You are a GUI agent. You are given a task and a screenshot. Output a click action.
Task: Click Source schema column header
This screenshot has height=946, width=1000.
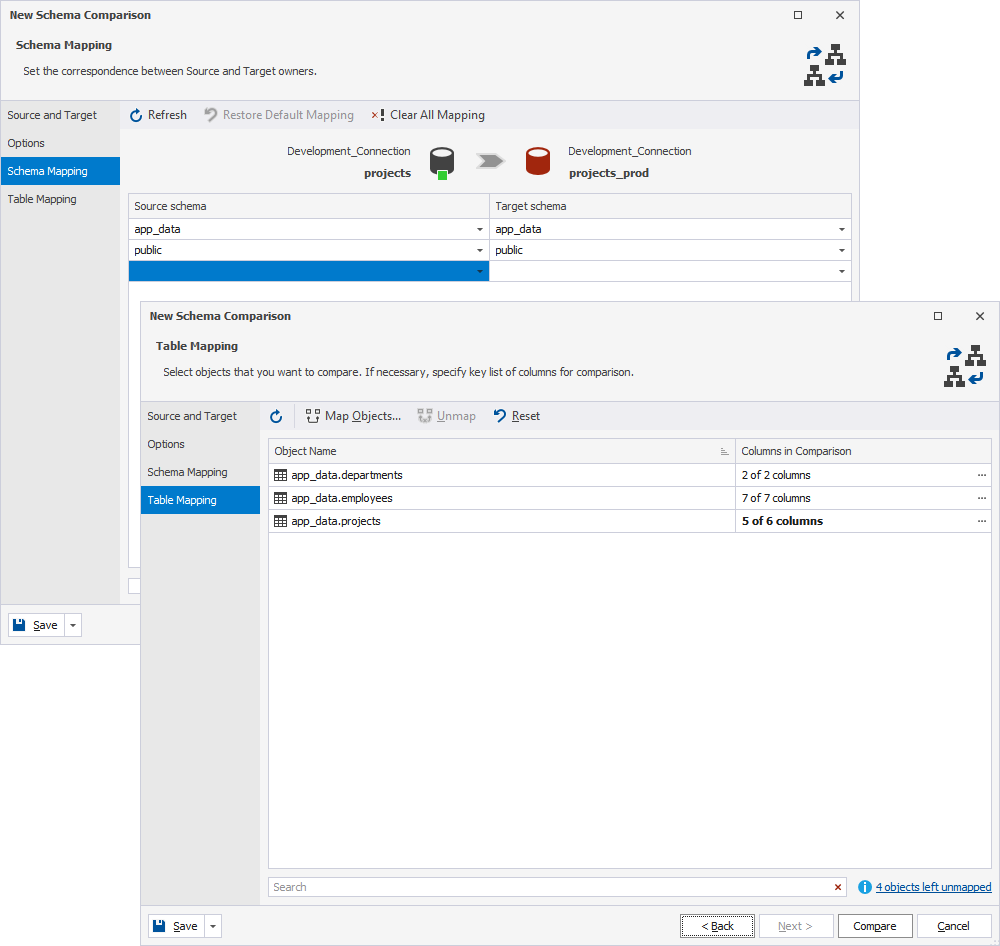(x=309, y=207)
